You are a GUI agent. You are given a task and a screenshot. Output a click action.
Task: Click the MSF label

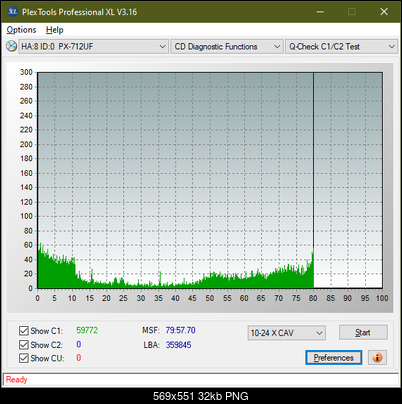point(151,330)
